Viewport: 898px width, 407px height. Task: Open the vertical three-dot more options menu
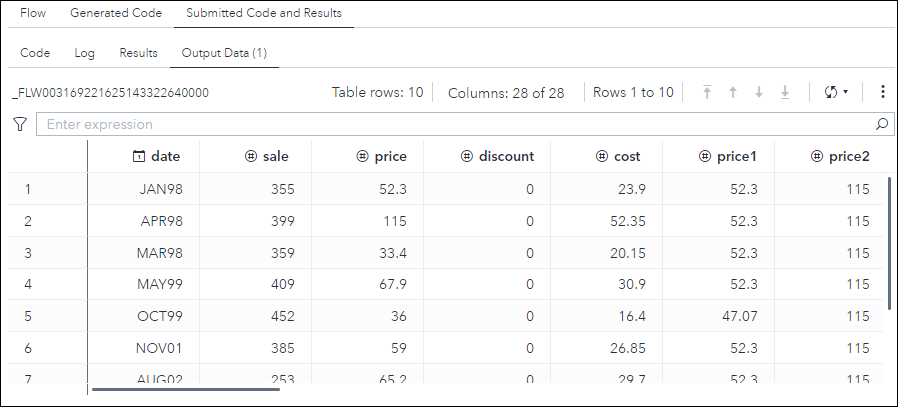pyautogui.click(x=882, y=92)
